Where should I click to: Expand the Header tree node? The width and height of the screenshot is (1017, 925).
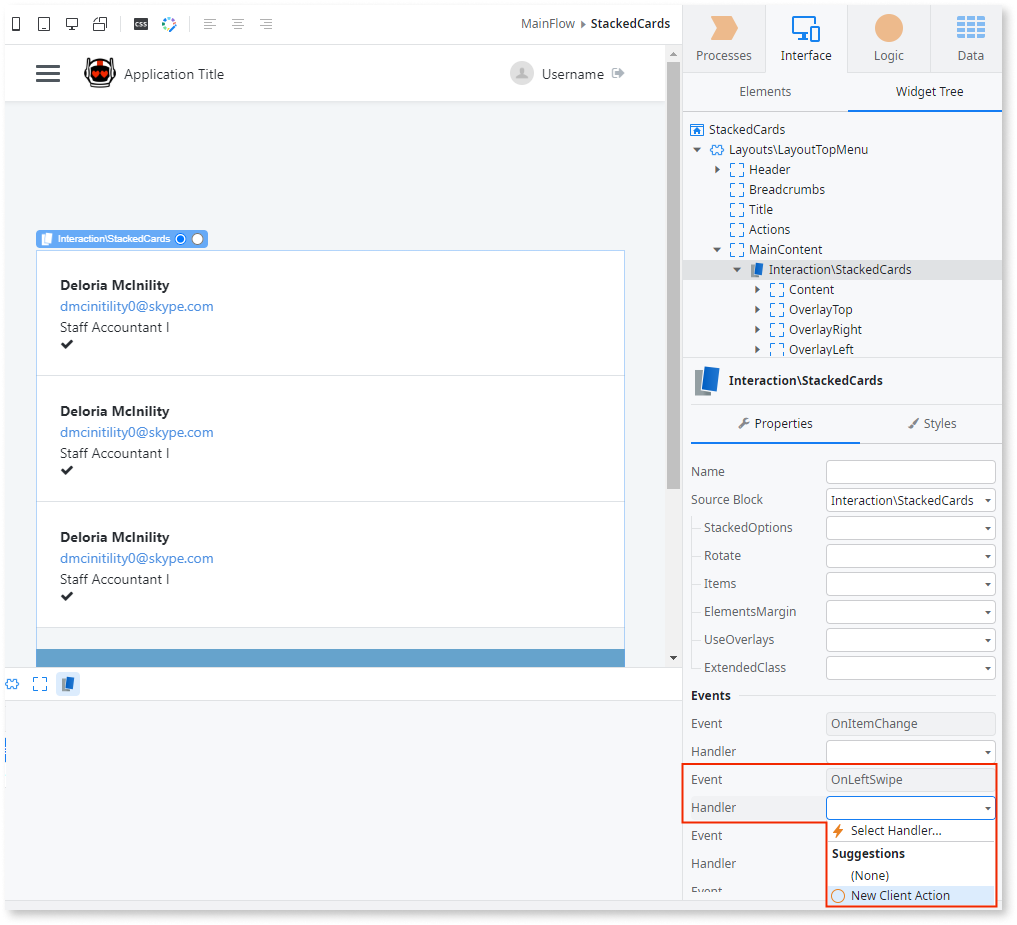(x=718, y=169)
